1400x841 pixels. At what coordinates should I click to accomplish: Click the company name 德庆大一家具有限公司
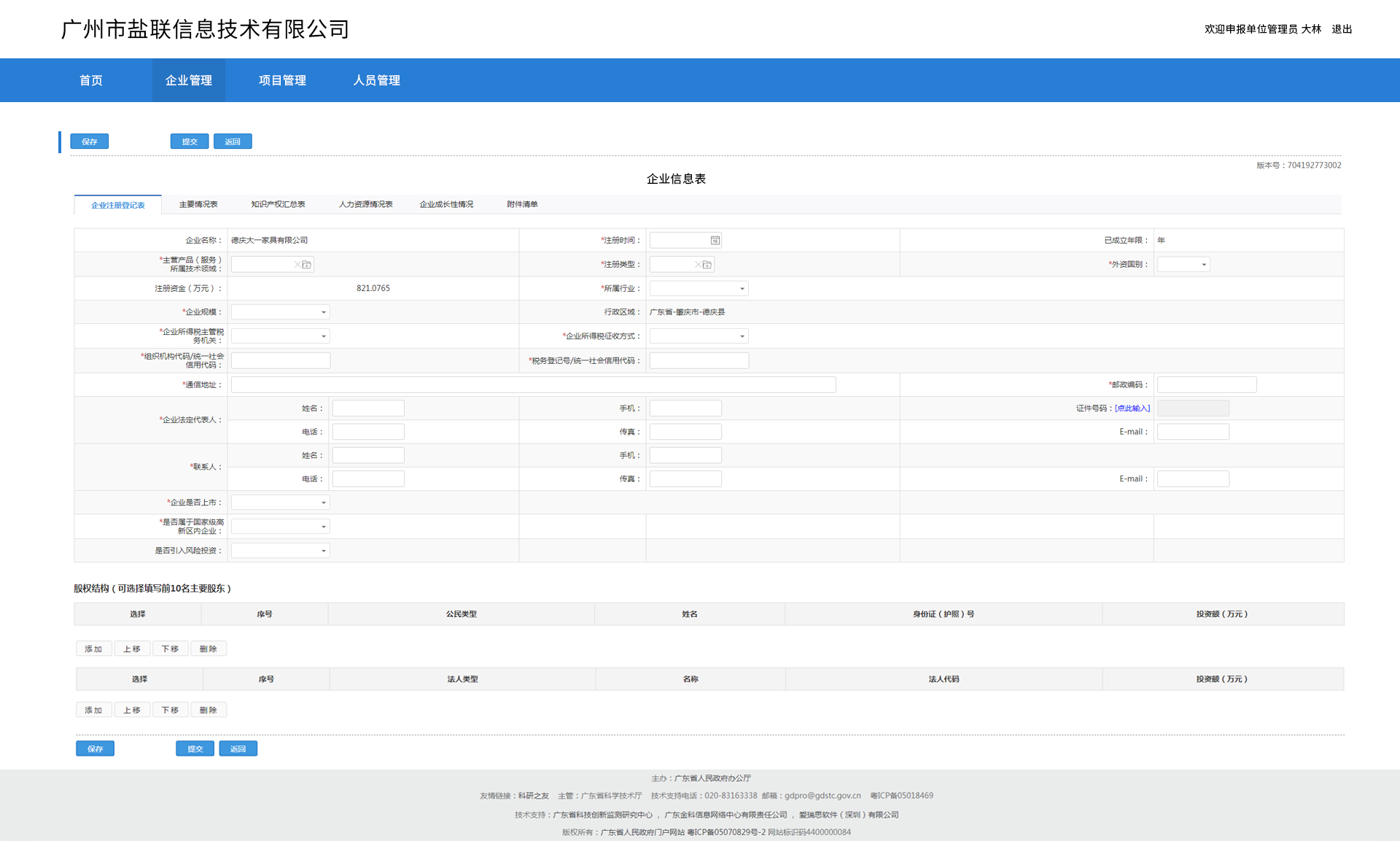[x=270, y=240]
